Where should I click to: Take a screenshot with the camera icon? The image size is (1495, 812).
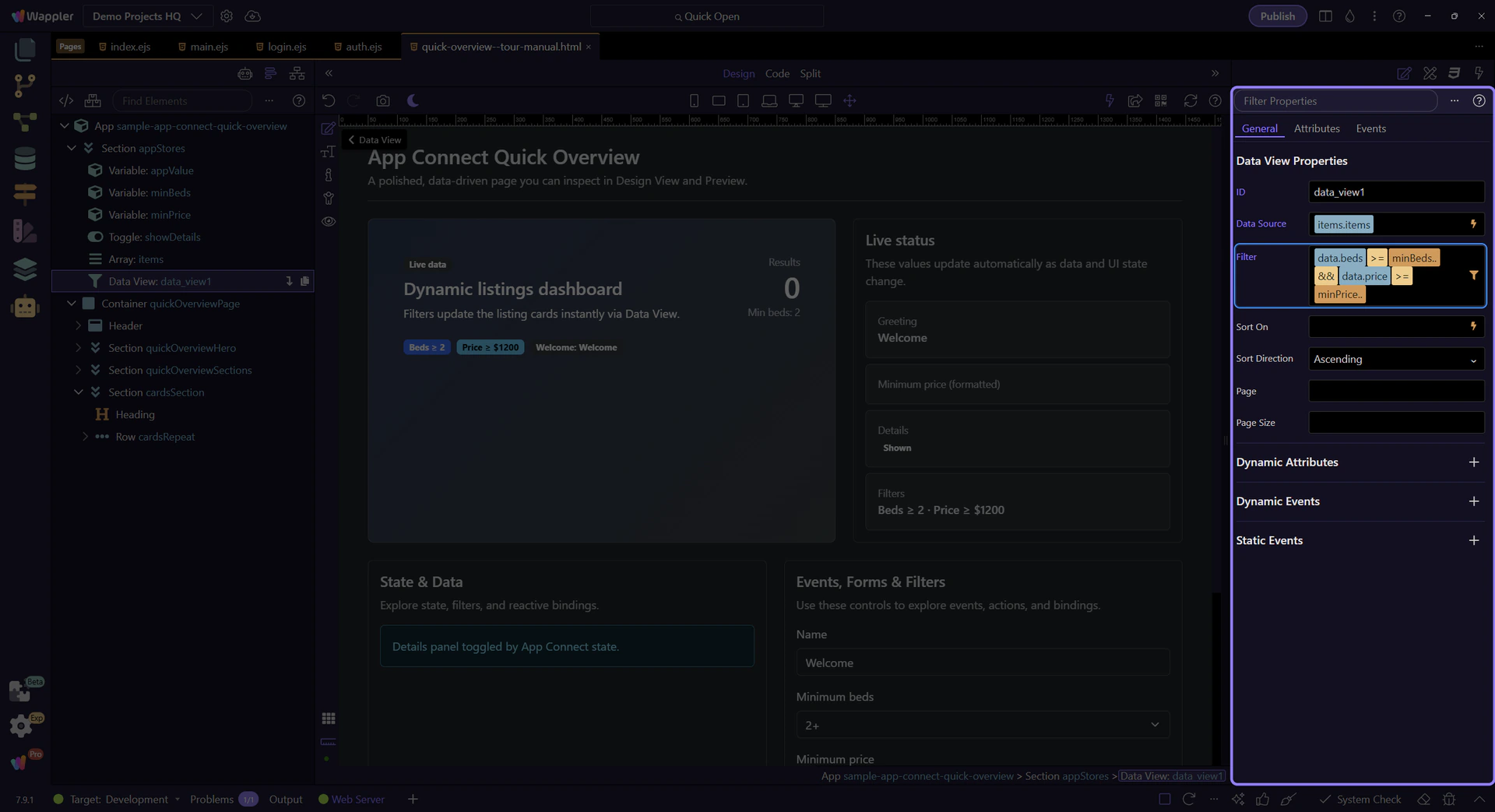tap(382, 100)
